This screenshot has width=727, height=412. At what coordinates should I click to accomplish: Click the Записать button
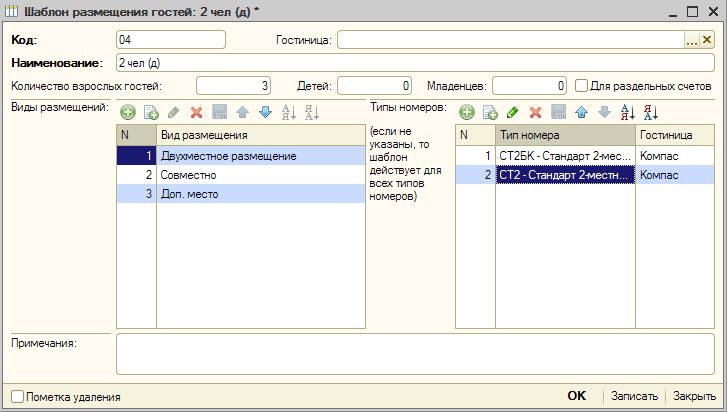coord(634,396)
